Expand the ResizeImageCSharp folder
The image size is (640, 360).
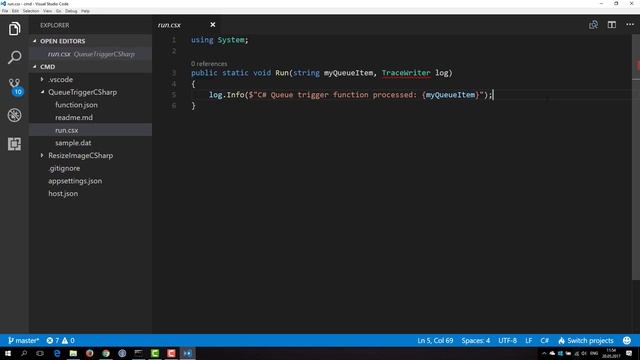click(42, 156)
